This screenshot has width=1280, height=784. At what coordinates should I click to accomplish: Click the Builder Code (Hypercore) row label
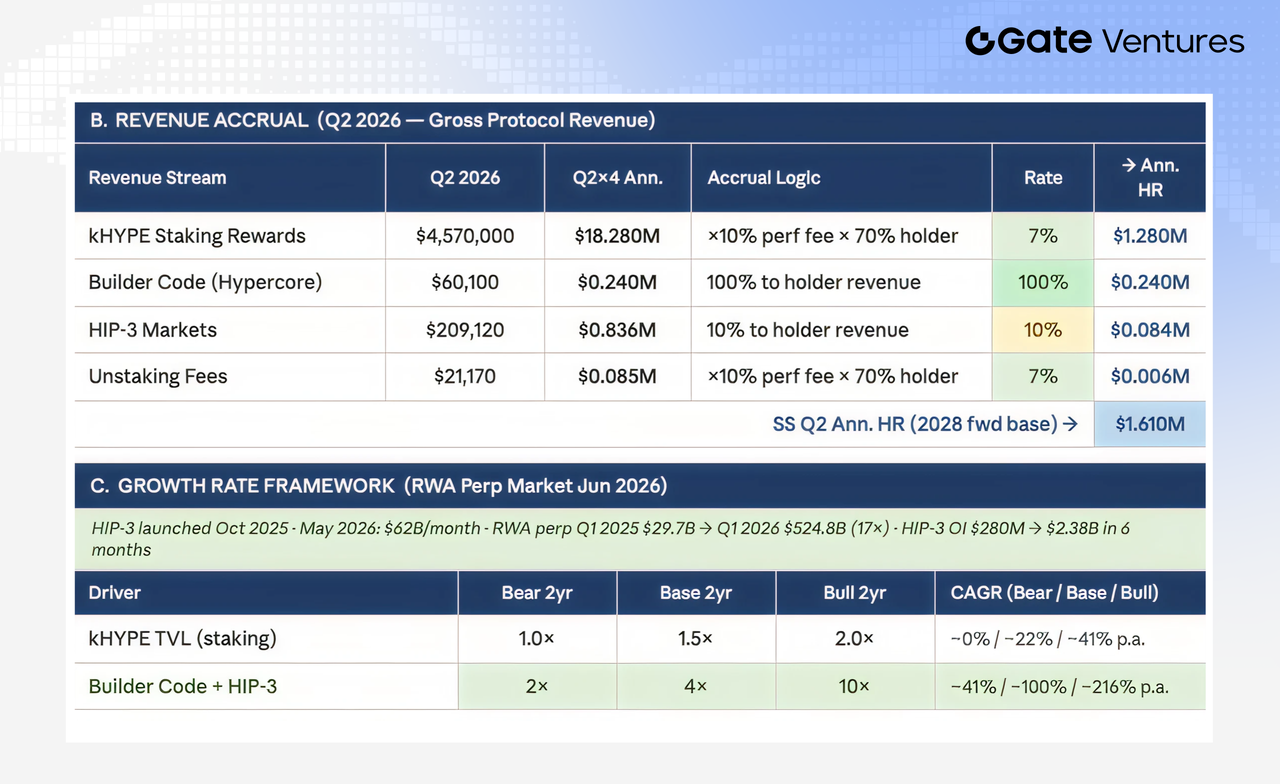tap(205, 282)
